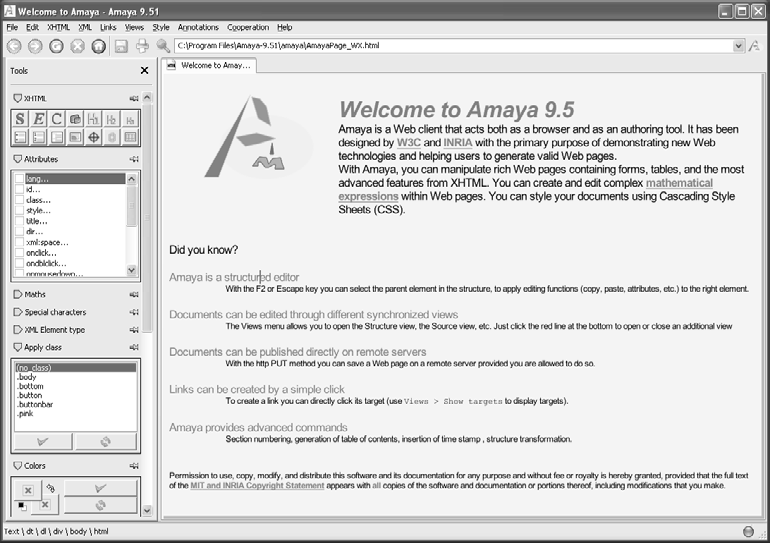Check the ondblclick... attribute box
Image resolution: width=770 pixels, height=543 pixels.
(19, 263)
